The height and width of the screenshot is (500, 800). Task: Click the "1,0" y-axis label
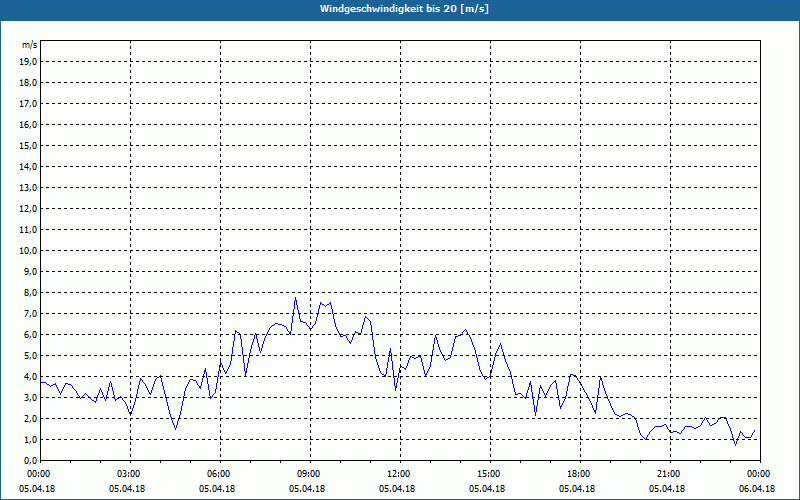[x=30, y=439]
